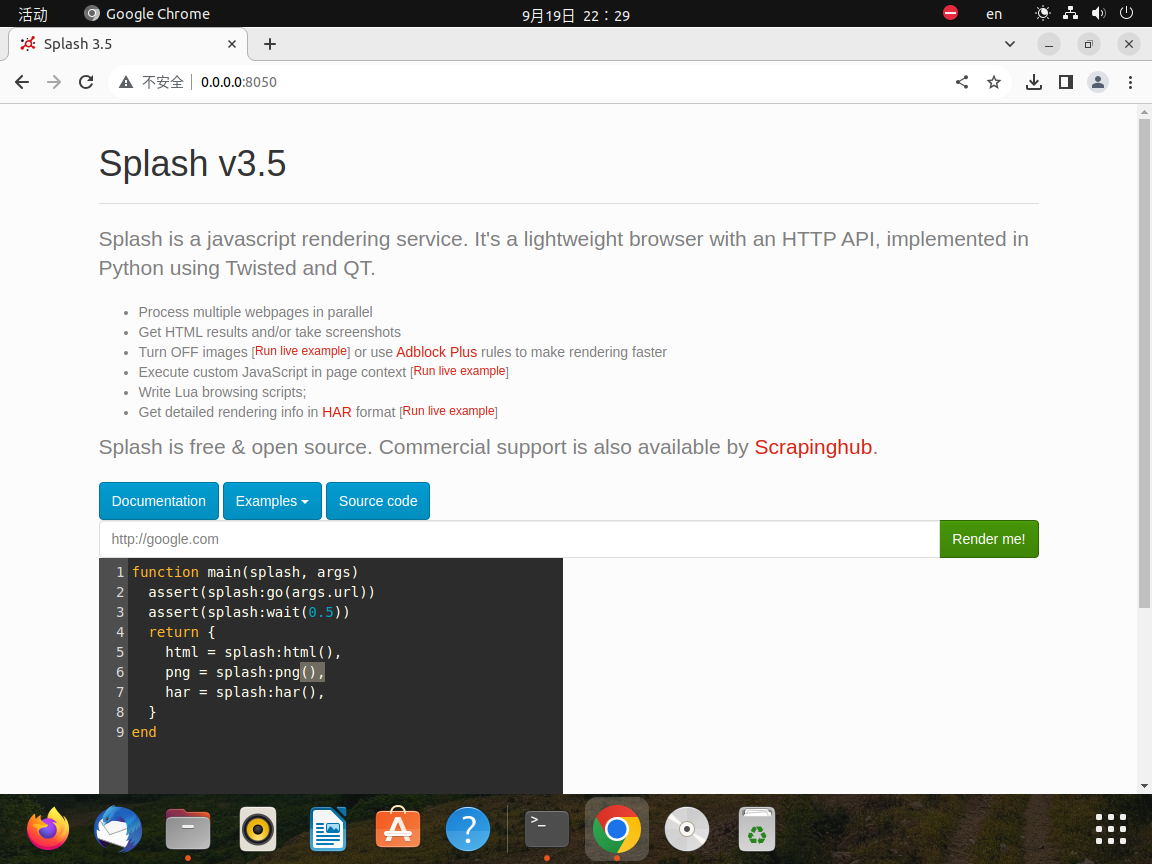1152x864 pixels.
Task: Open the clock and calendar panel
Action: pos(576,15)
